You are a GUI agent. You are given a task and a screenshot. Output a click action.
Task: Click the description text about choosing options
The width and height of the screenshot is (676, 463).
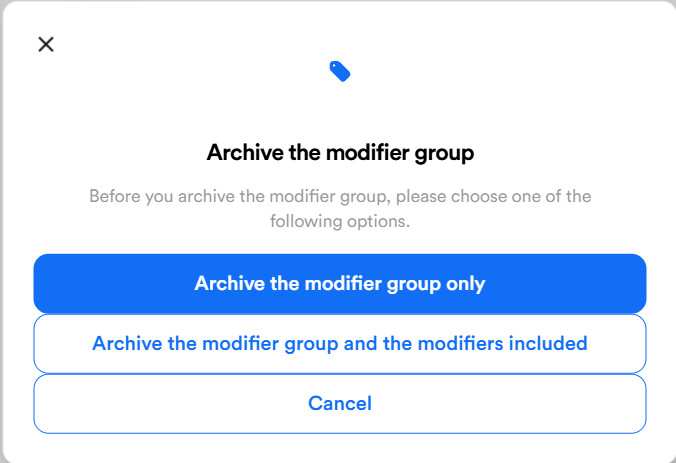tap(339, 208)
